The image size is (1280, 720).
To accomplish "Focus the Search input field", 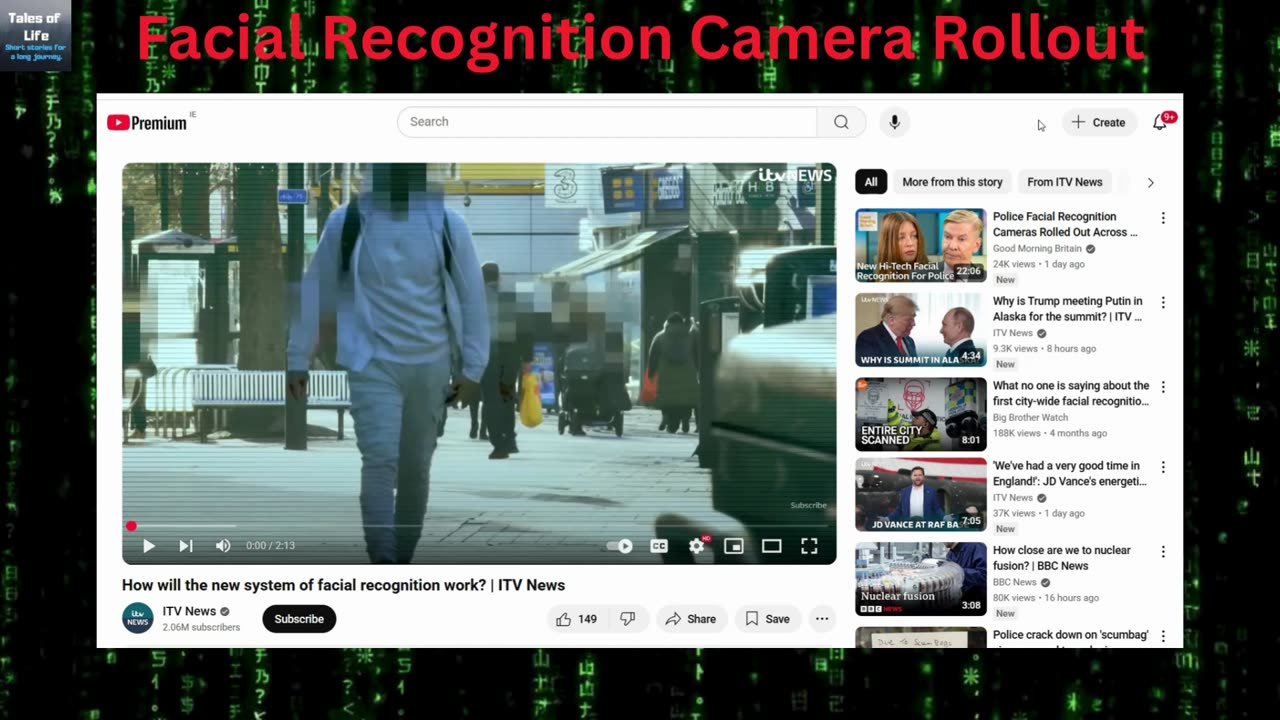I will (x=607, y=122).
